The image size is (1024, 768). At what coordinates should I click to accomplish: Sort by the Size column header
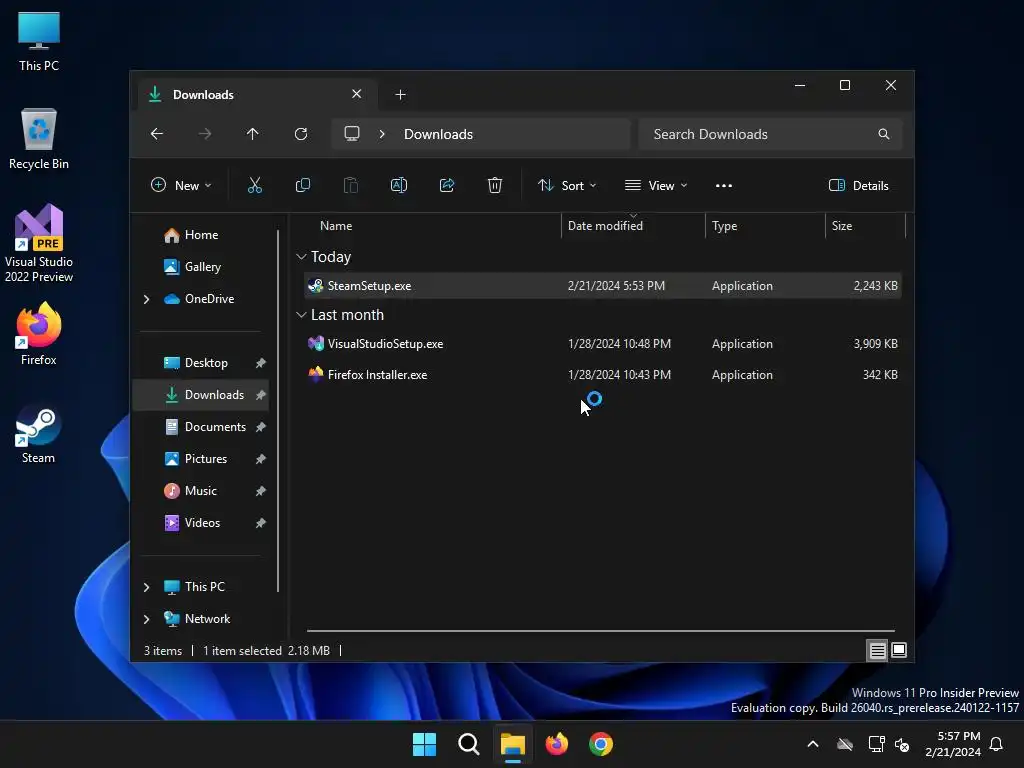click(x=842, y=226)
